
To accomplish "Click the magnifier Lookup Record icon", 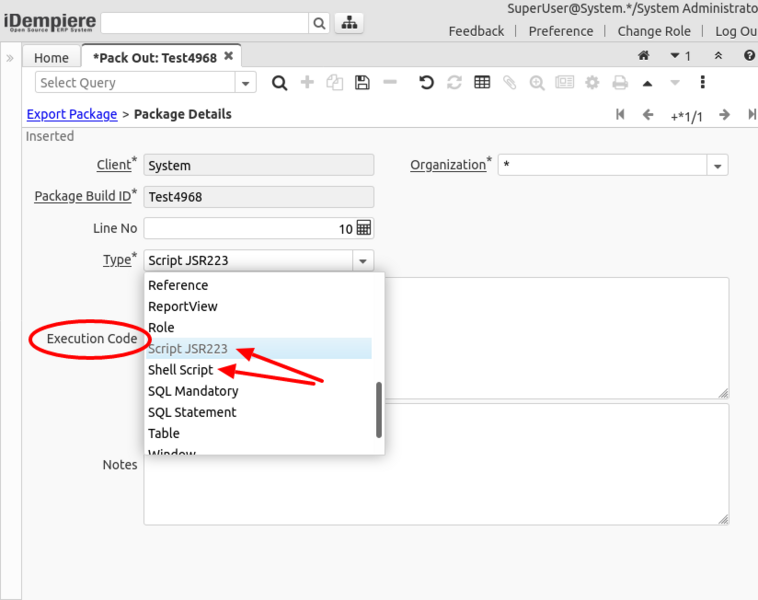I will pos(280,83).
